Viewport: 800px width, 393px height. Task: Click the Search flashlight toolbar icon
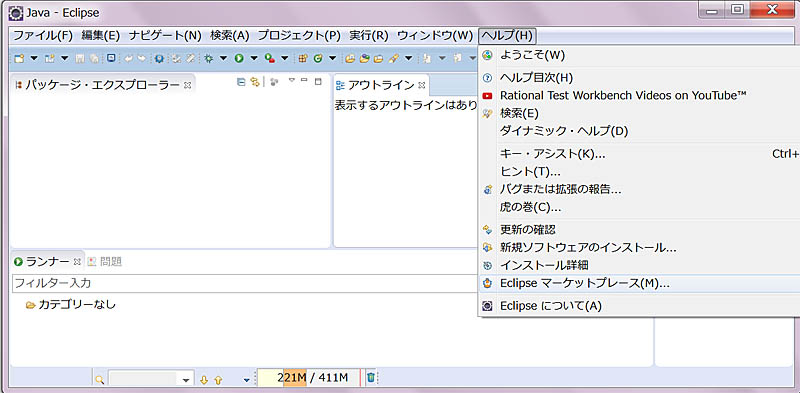(394, 58)
